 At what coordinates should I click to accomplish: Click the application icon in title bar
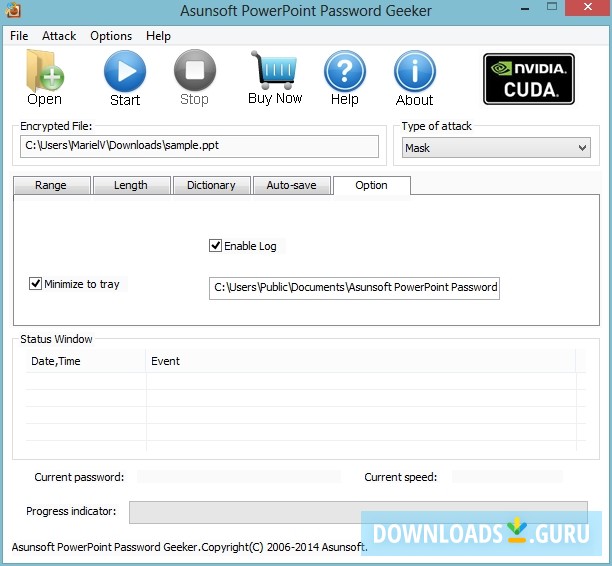click(13, 10)
